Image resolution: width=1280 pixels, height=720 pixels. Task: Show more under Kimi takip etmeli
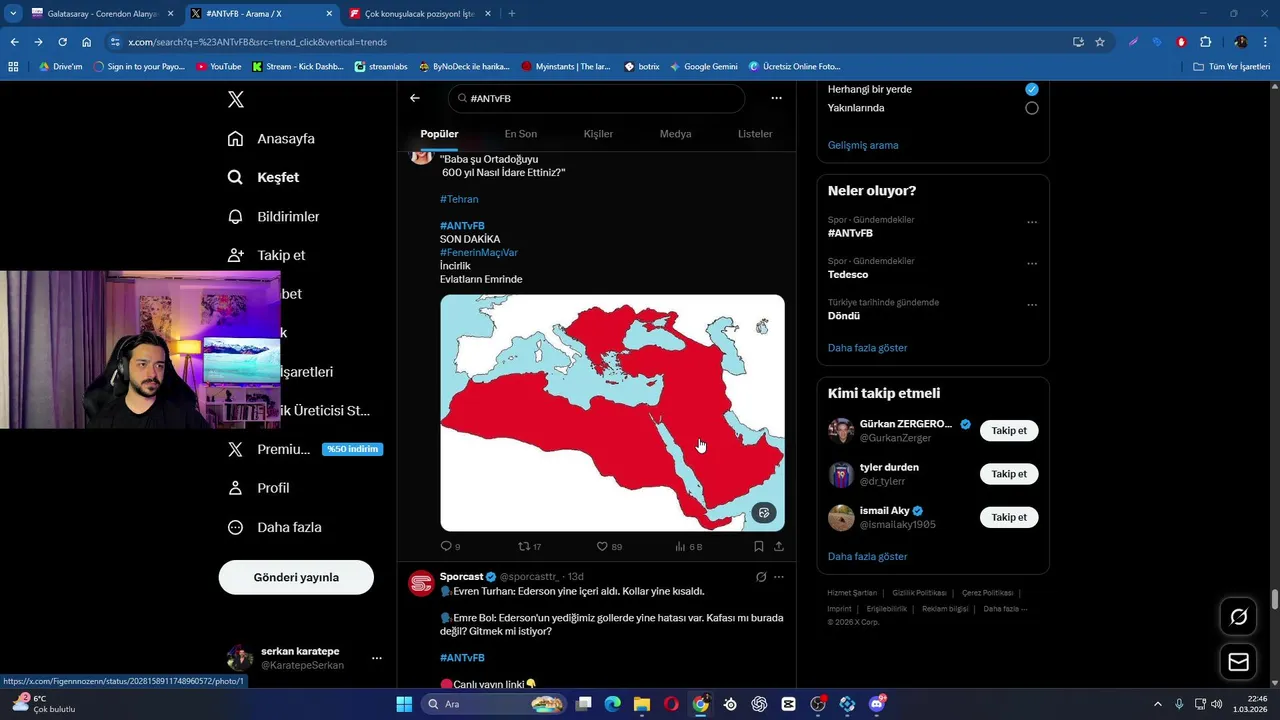(868, 556)
